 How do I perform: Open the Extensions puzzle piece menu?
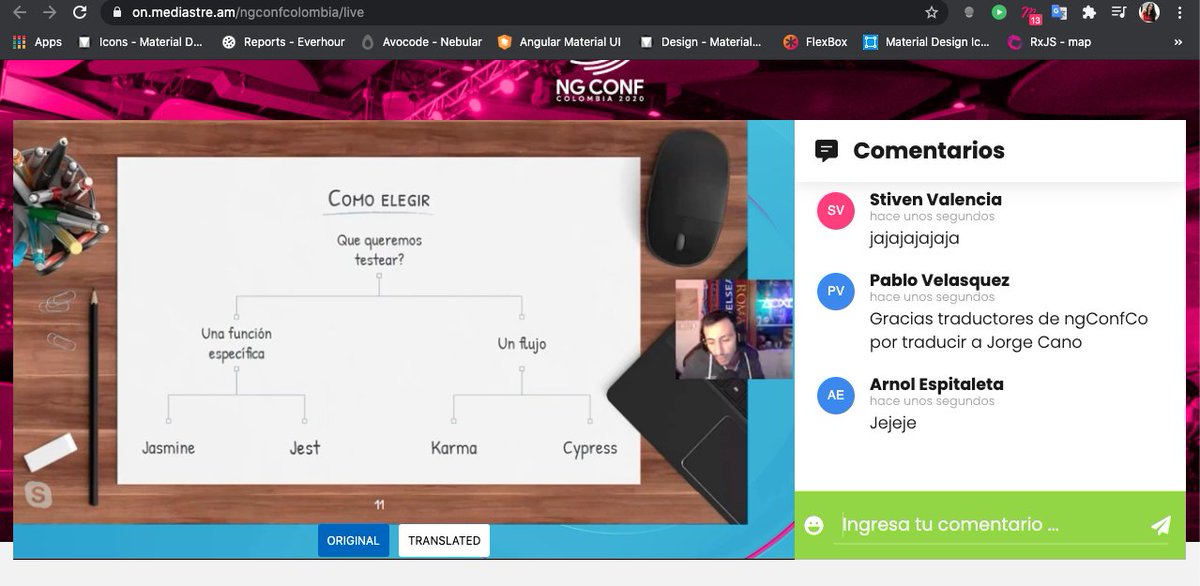(x=1089, y=13)
